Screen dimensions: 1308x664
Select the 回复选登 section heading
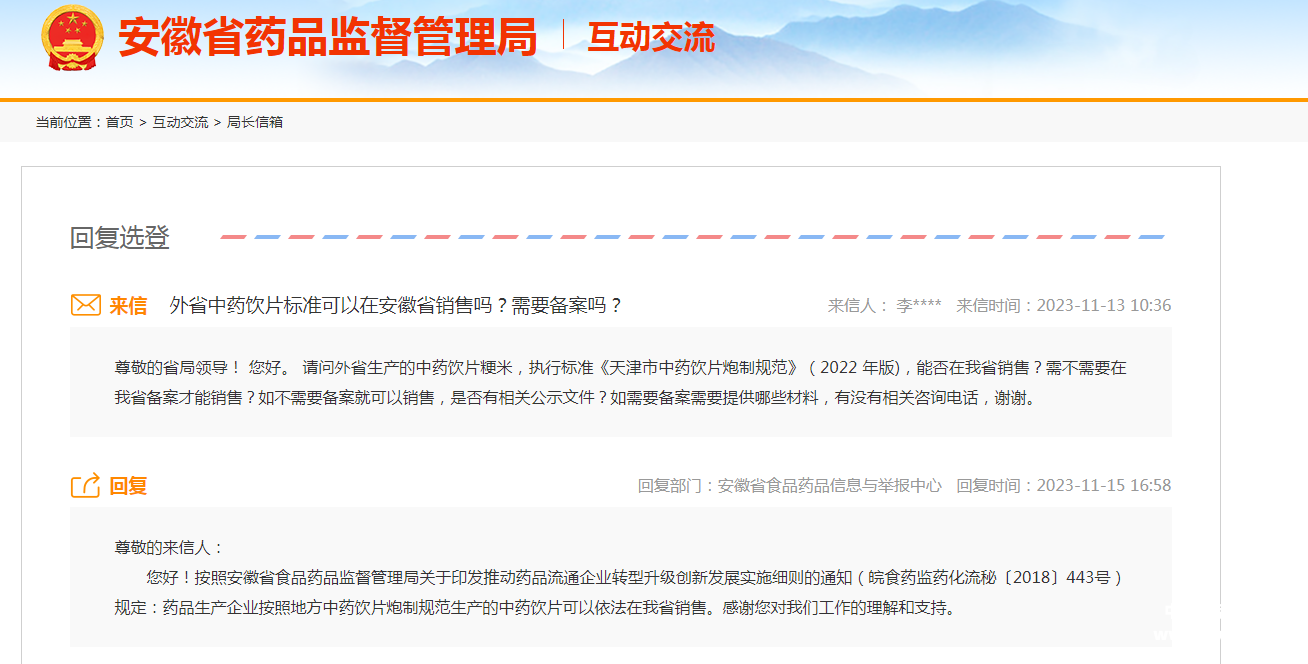(x=120, y=238)
